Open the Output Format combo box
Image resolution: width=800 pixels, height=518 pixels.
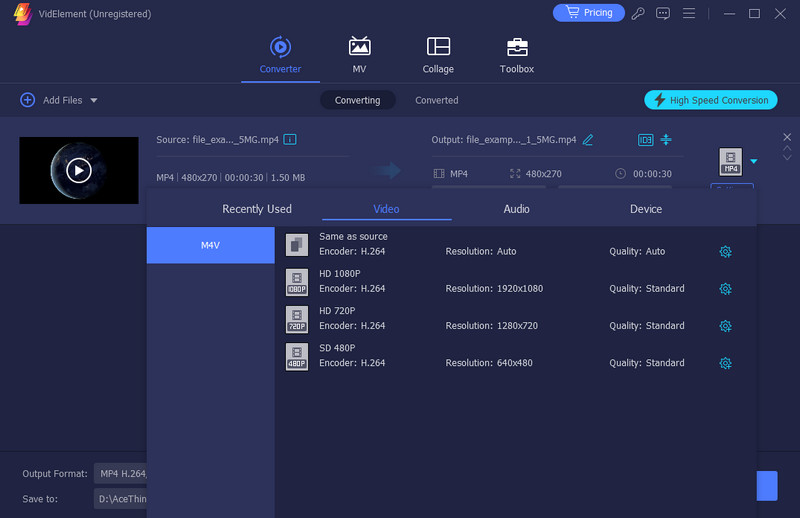pos(120,473)
